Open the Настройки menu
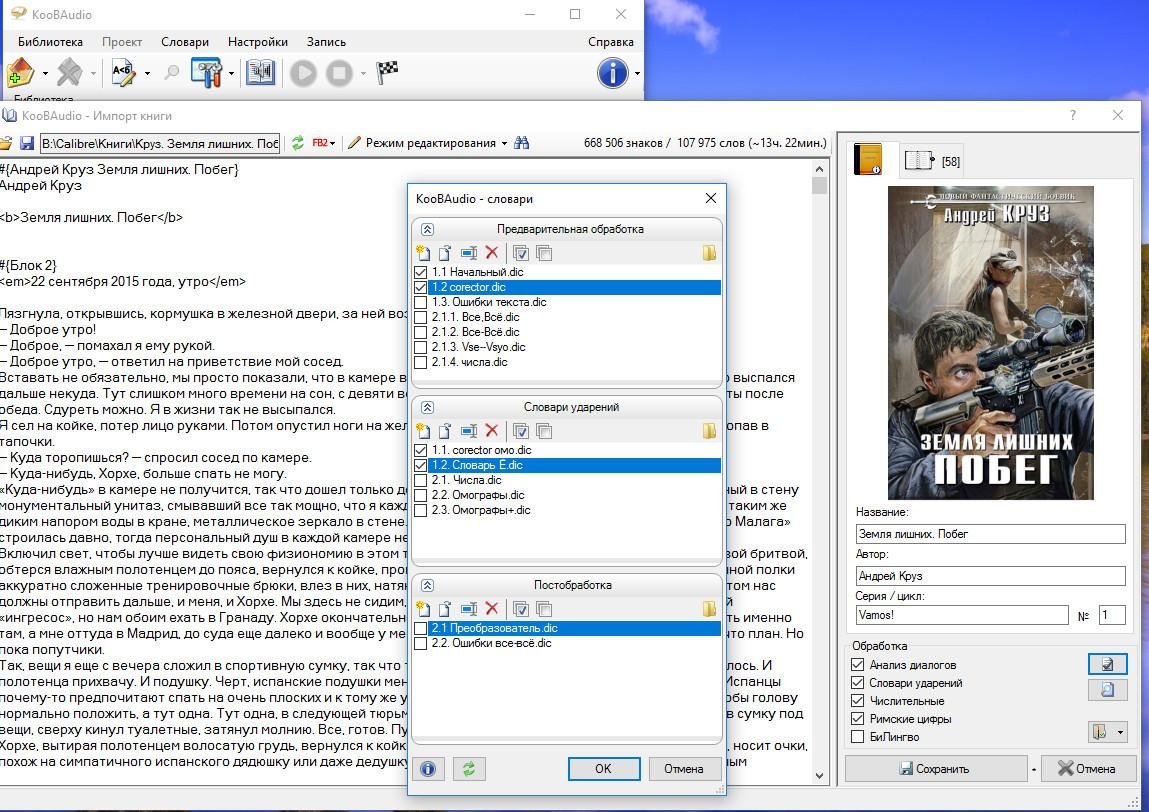Screen dimensions: 1149x812 (258, 42)
